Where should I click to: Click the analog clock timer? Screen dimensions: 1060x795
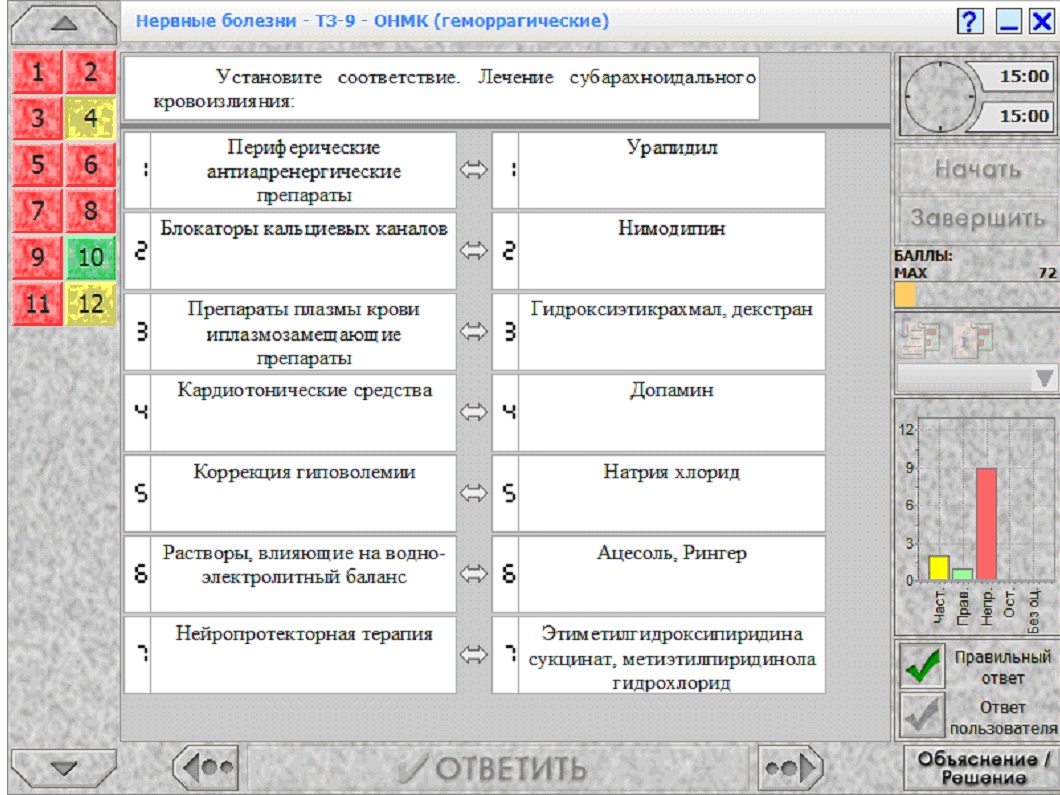(x=939, y=97)
